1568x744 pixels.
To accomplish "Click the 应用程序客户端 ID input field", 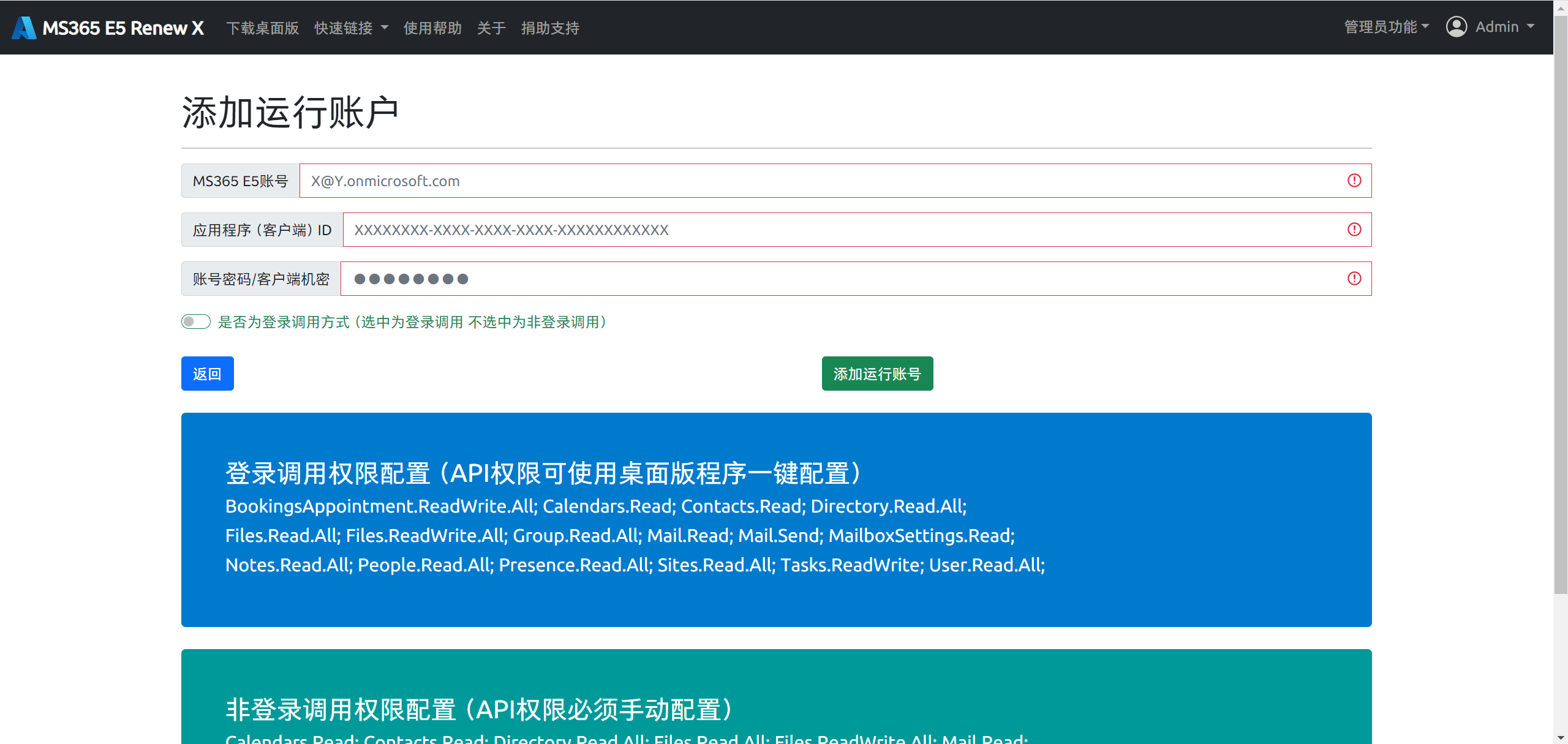I will coord(735,230).
